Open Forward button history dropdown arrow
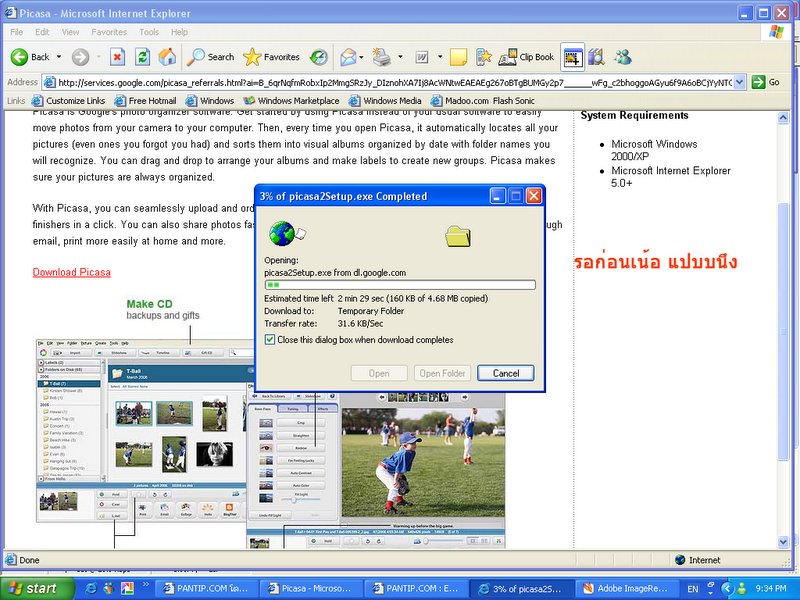Screen dimensions: 800x600 98,57
